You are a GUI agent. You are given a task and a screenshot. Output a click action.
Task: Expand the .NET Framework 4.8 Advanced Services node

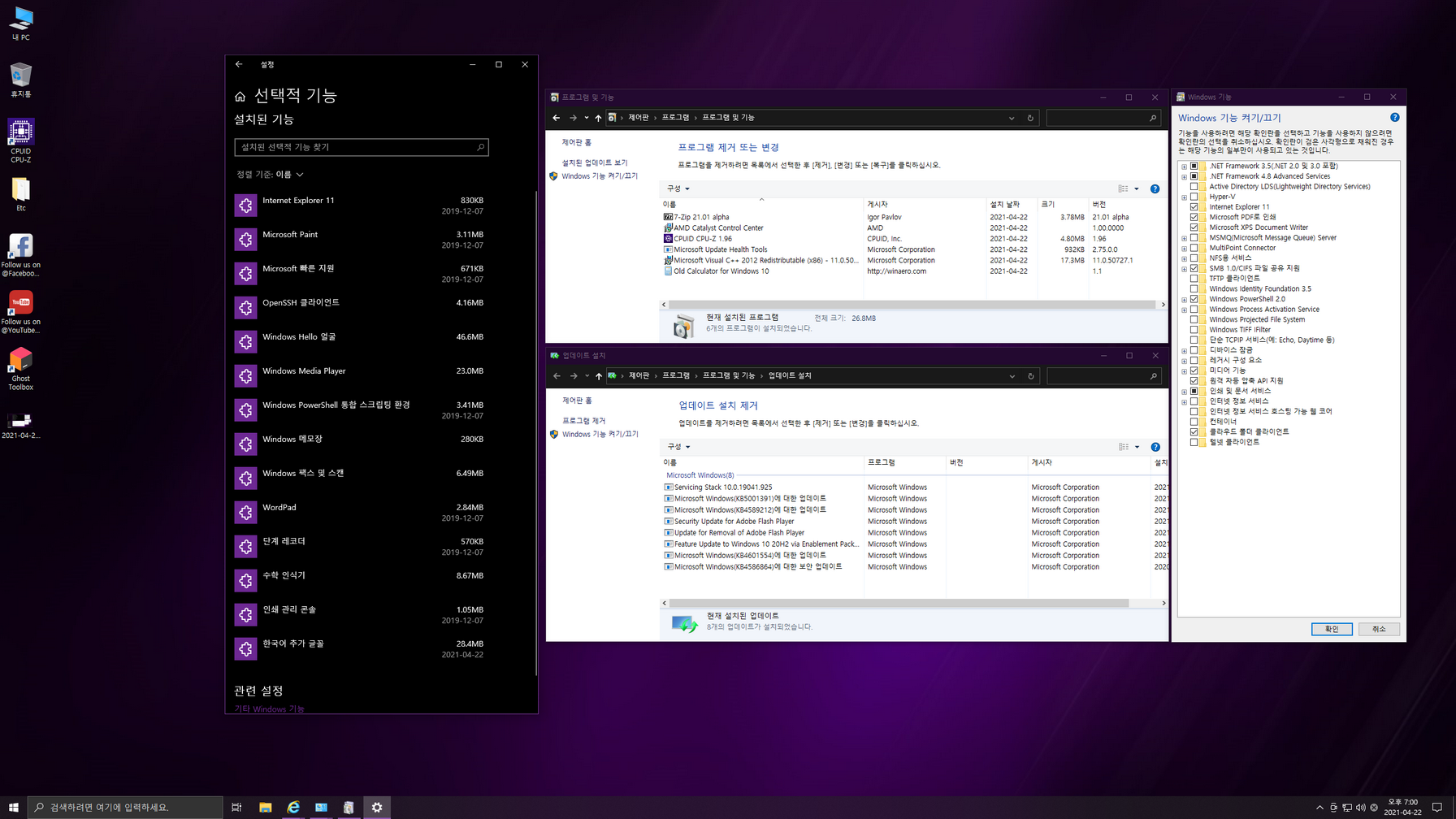tap(1184, 176)
